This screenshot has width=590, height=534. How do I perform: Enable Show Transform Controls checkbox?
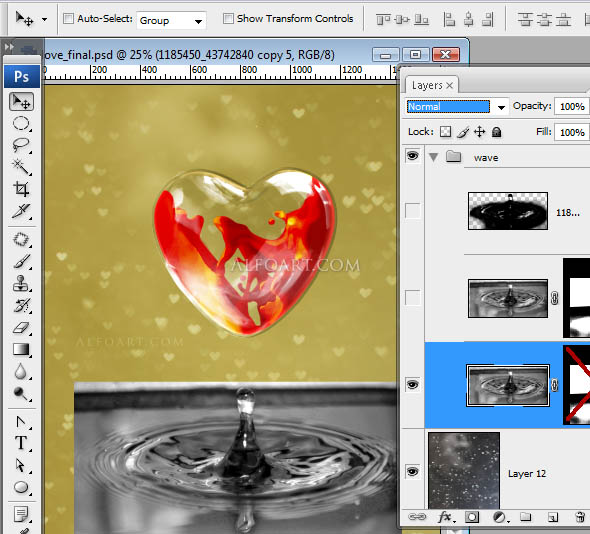(228, 18)
